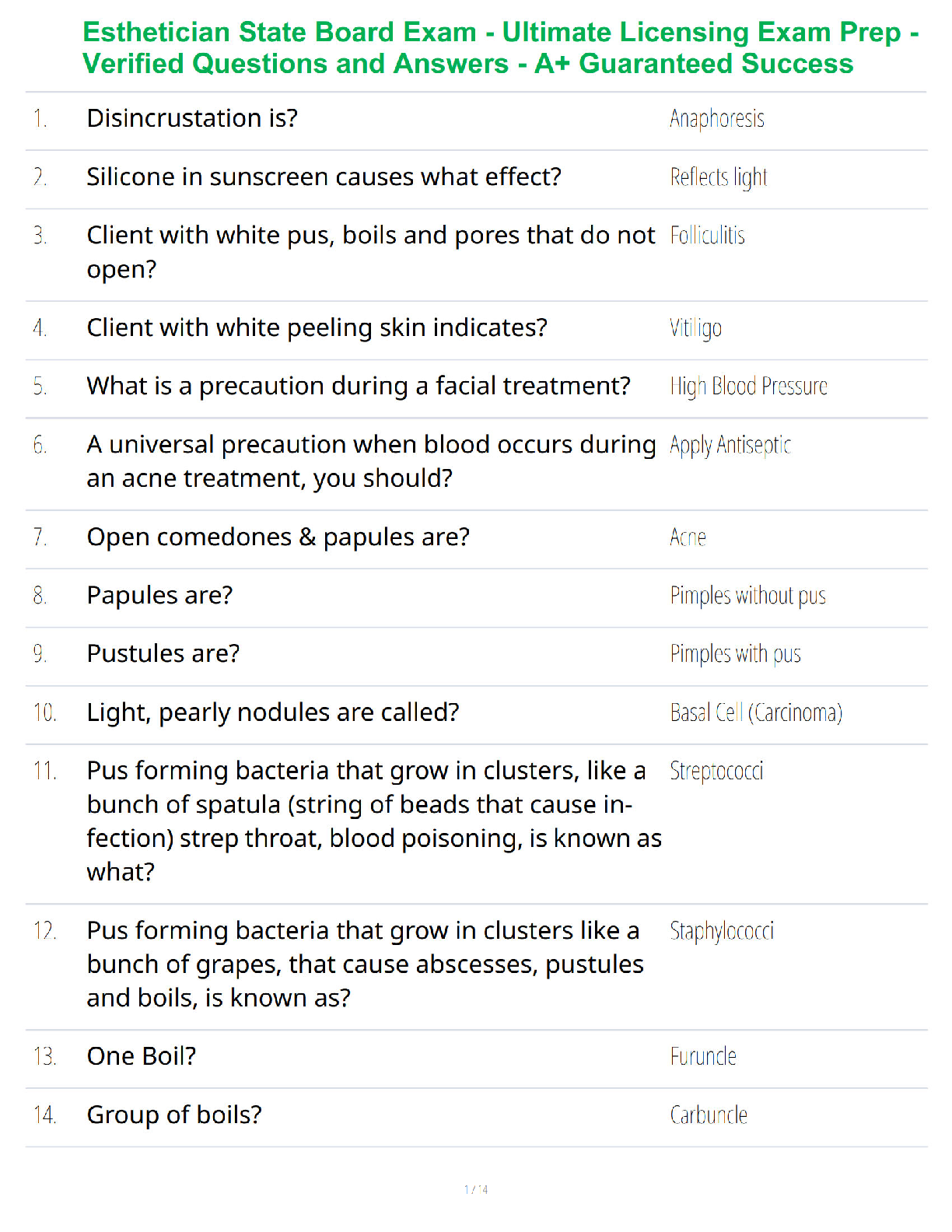Click the answer 'Folliculitis'
This screenshot has width=952, height=1232.
(708, 236)
